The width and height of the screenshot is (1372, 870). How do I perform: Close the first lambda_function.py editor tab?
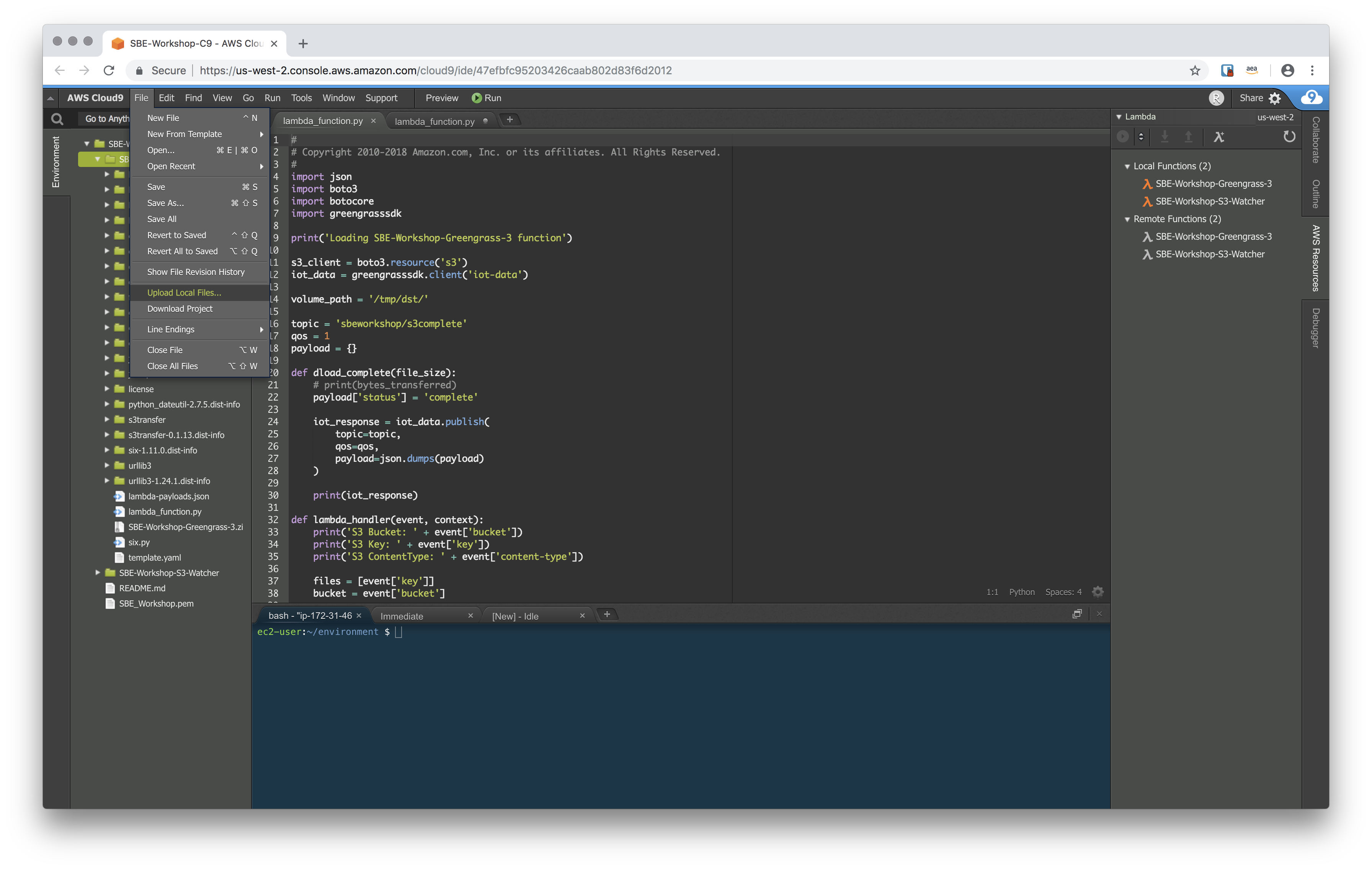pos(373,121)
